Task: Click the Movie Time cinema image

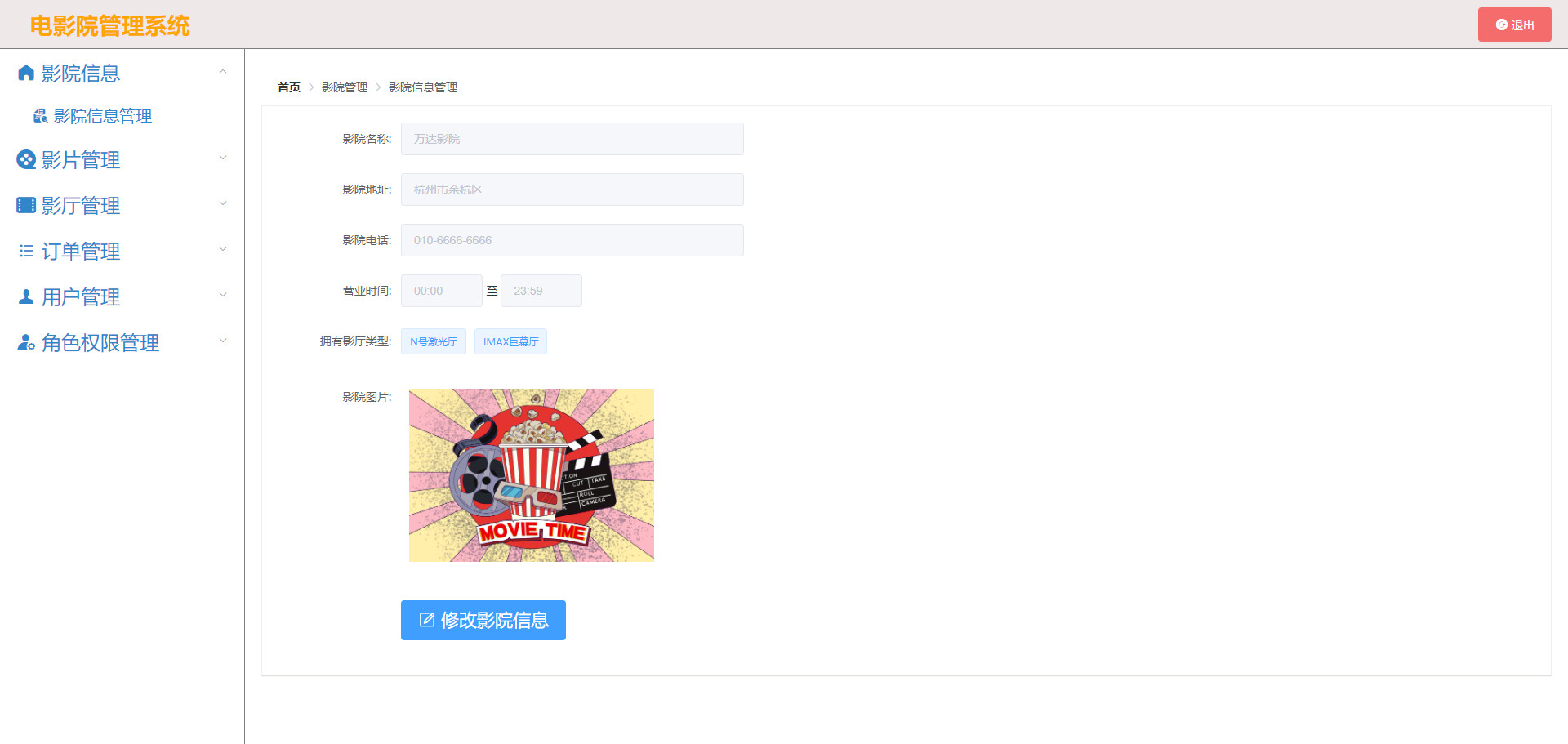Action: (532, 475)
